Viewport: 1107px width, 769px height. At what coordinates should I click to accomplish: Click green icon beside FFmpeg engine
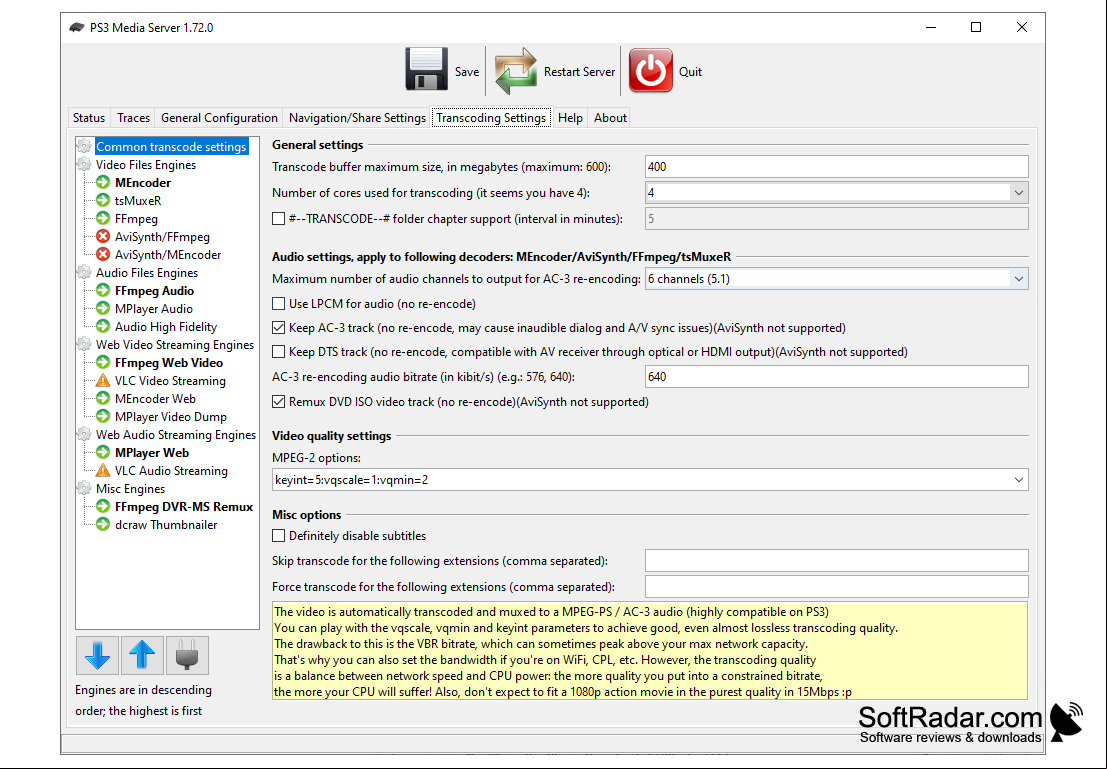tap(103, 219)
